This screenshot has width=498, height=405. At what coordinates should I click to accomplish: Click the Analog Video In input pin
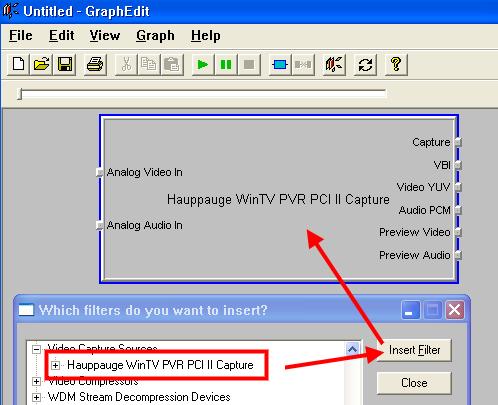99,172
